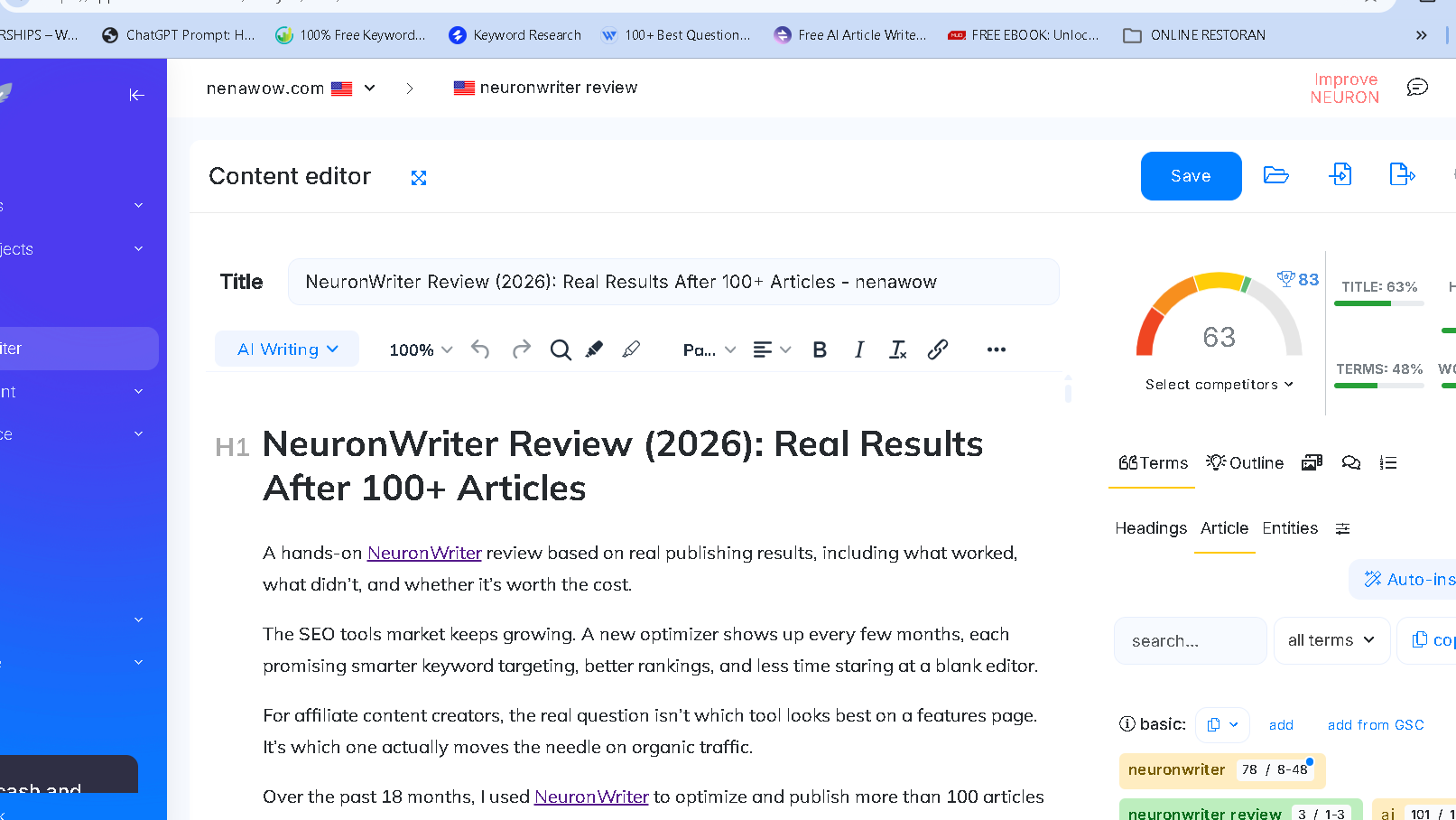
Task: Expand Select competitors dropdown
Action: tap(1220, 385)
